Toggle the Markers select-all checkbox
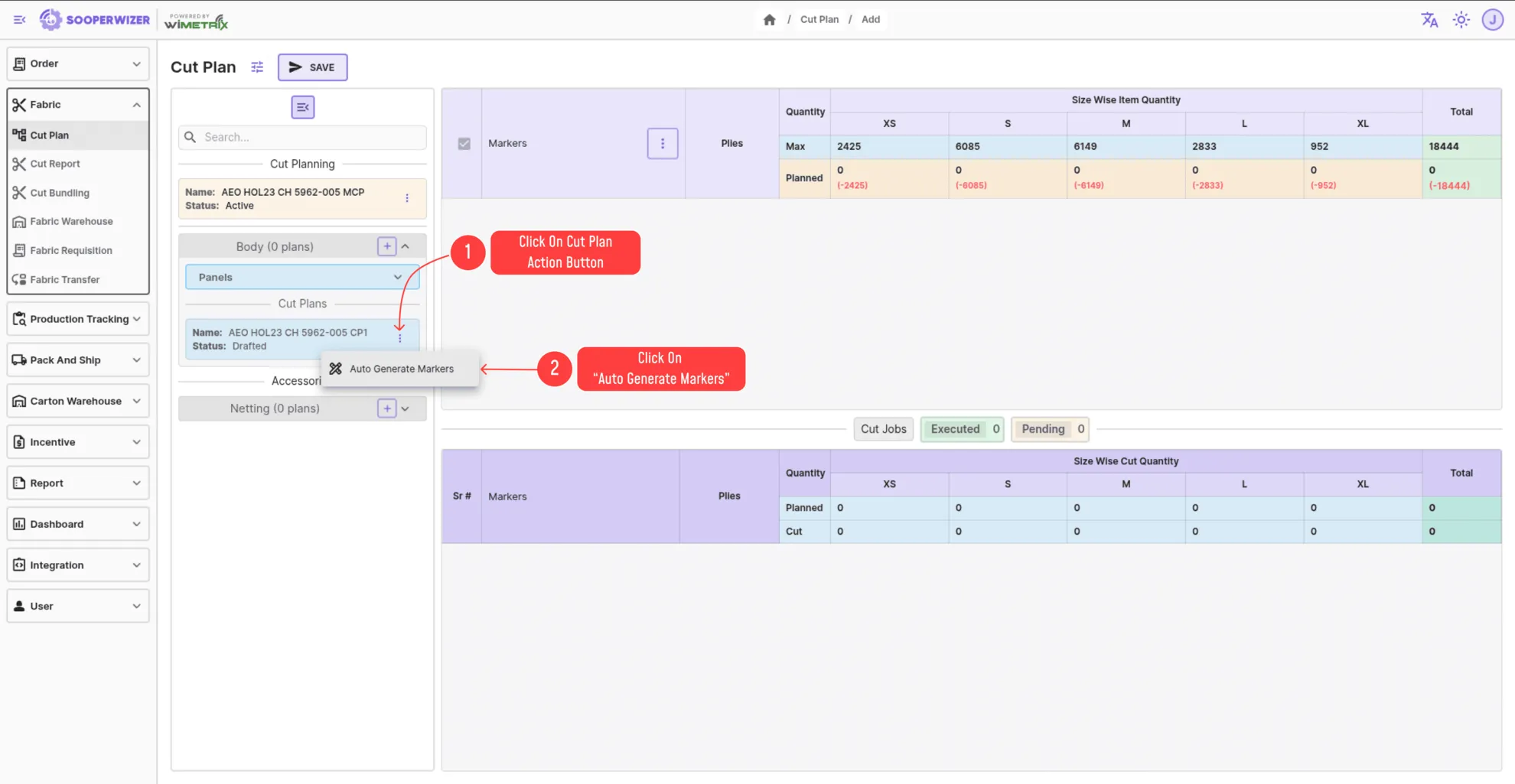Viewport: 1515px width, 784px height. pos(464,143)
